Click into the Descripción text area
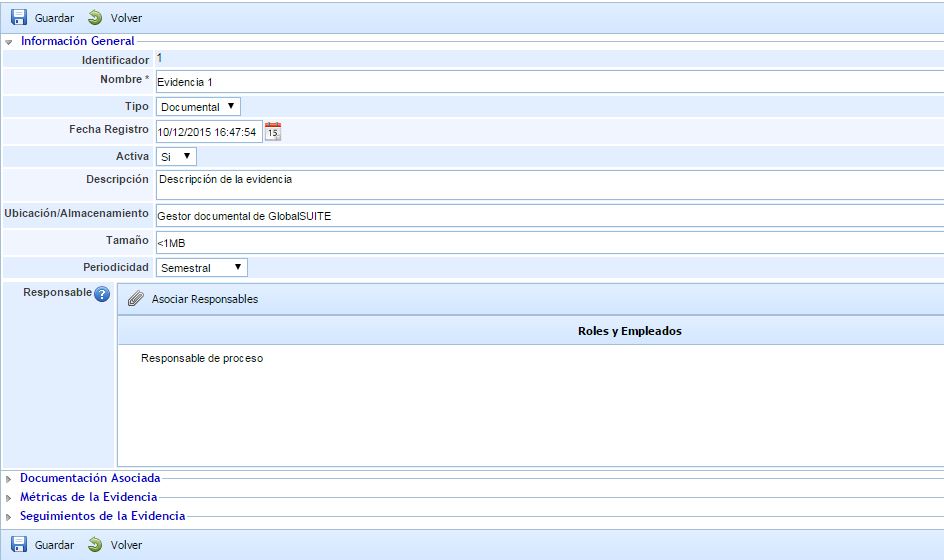 point(548,185)
